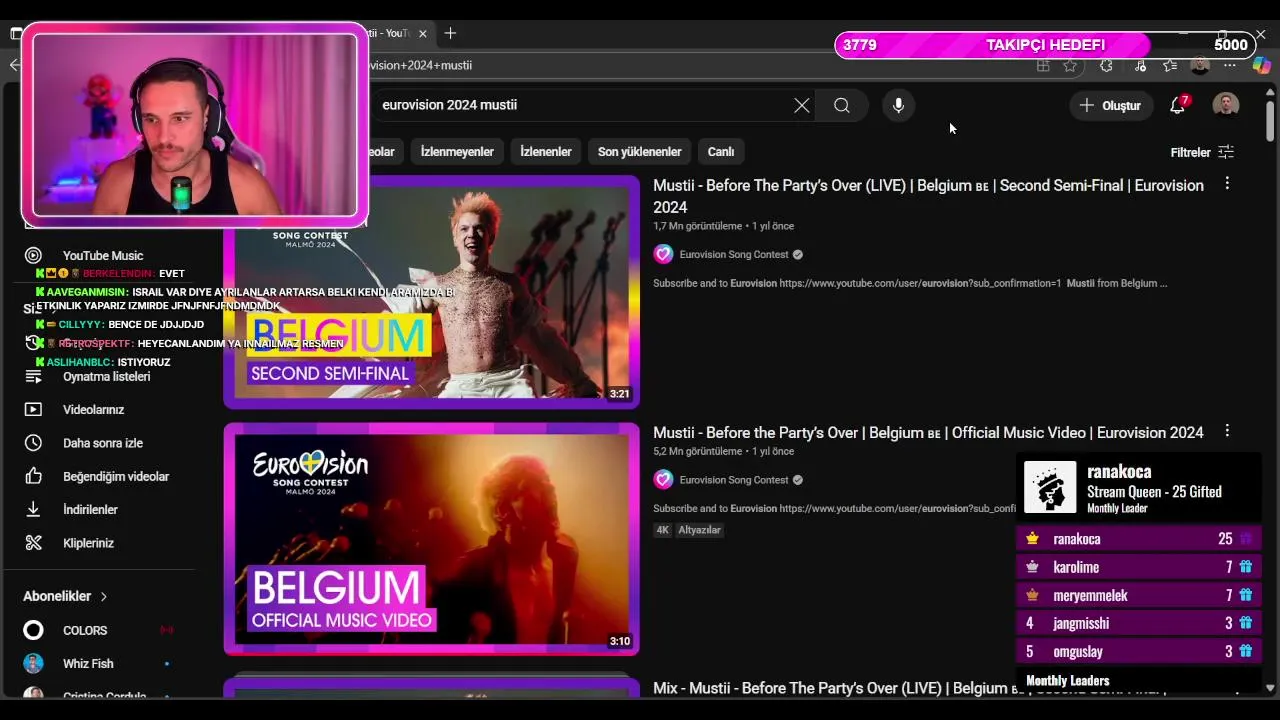Screen dimensions: 1280x720
Task: Open the COLORS subscription channel
Action: 85,631
